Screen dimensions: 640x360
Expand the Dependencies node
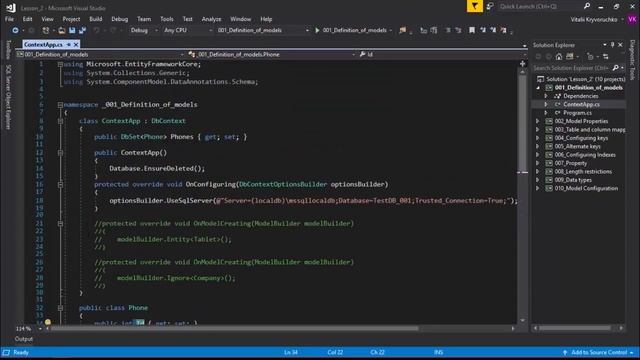pyautogui.click(x=546, y=96)
